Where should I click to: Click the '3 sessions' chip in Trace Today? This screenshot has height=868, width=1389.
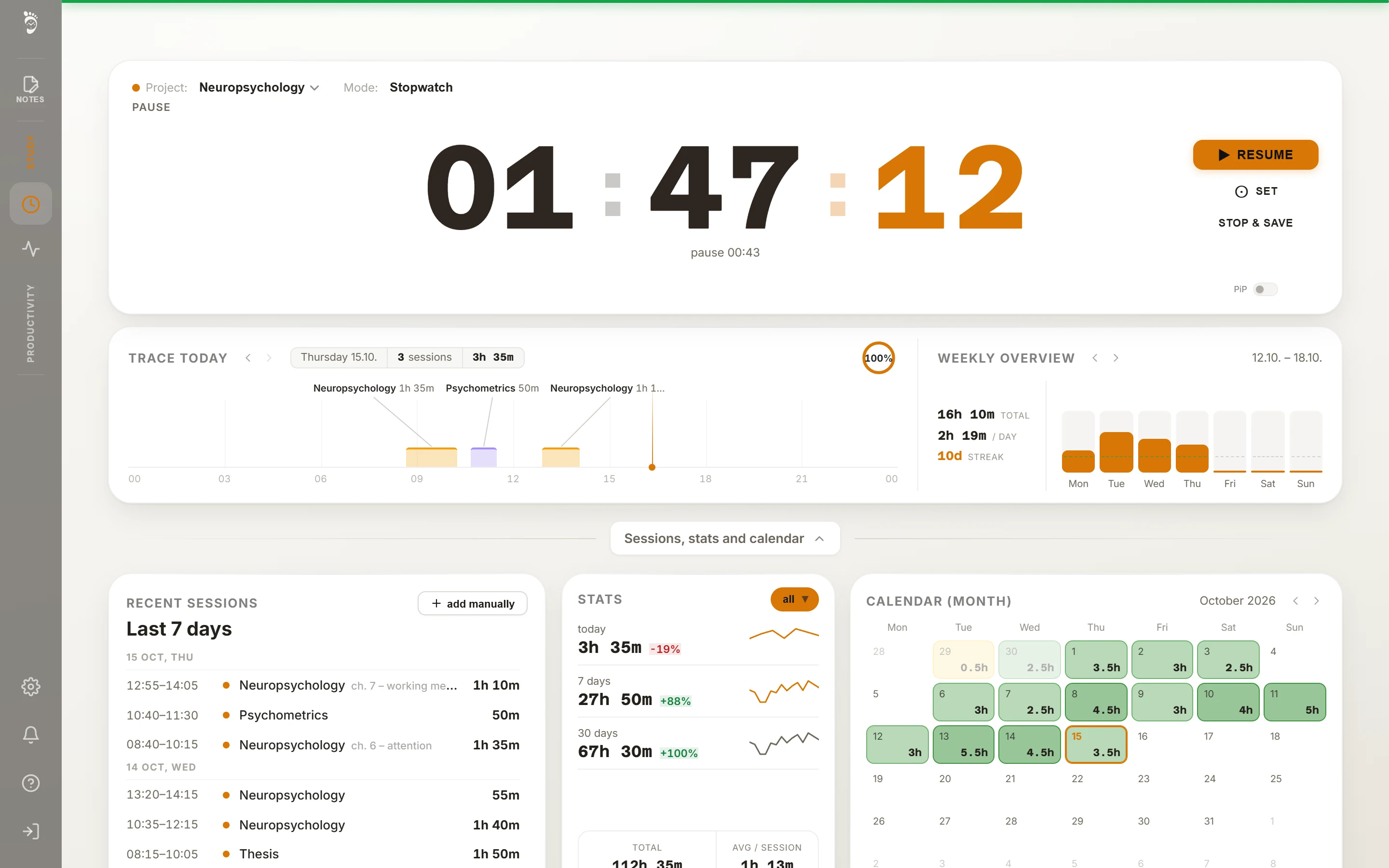click(x=425, y=357)
